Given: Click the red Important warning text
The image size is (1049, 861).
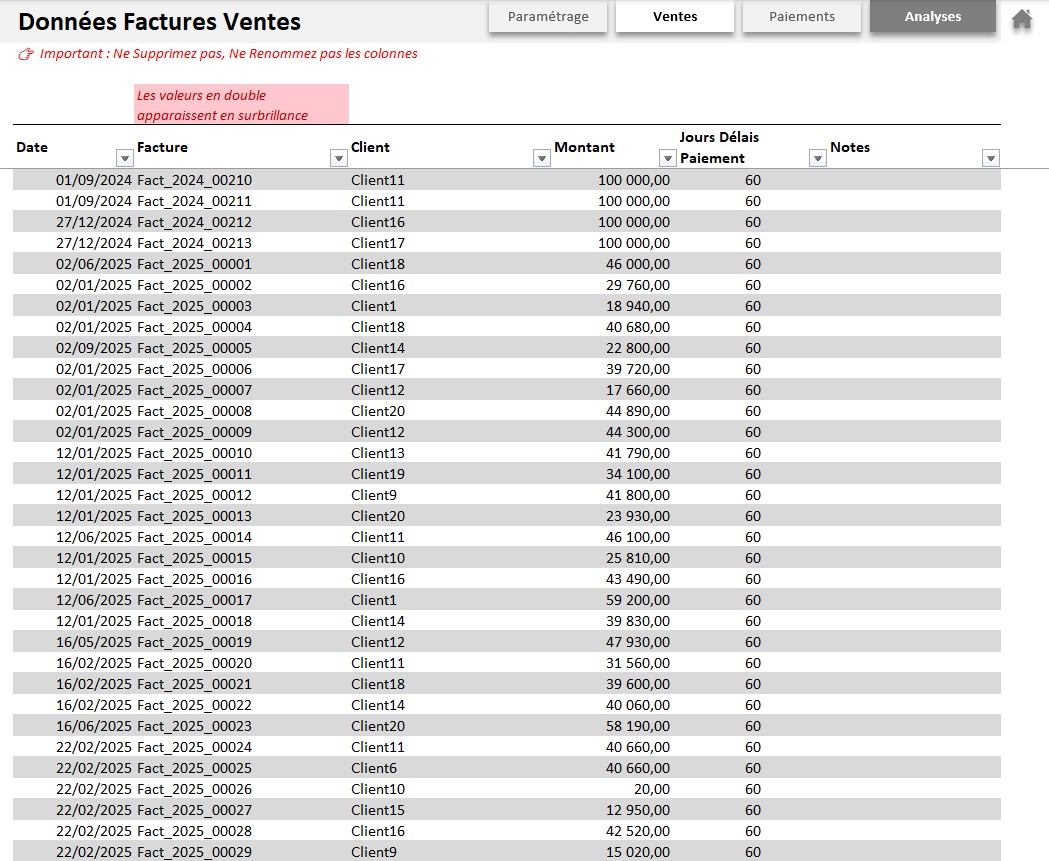Looking at the screenshot, I should [x=228, y=54].
